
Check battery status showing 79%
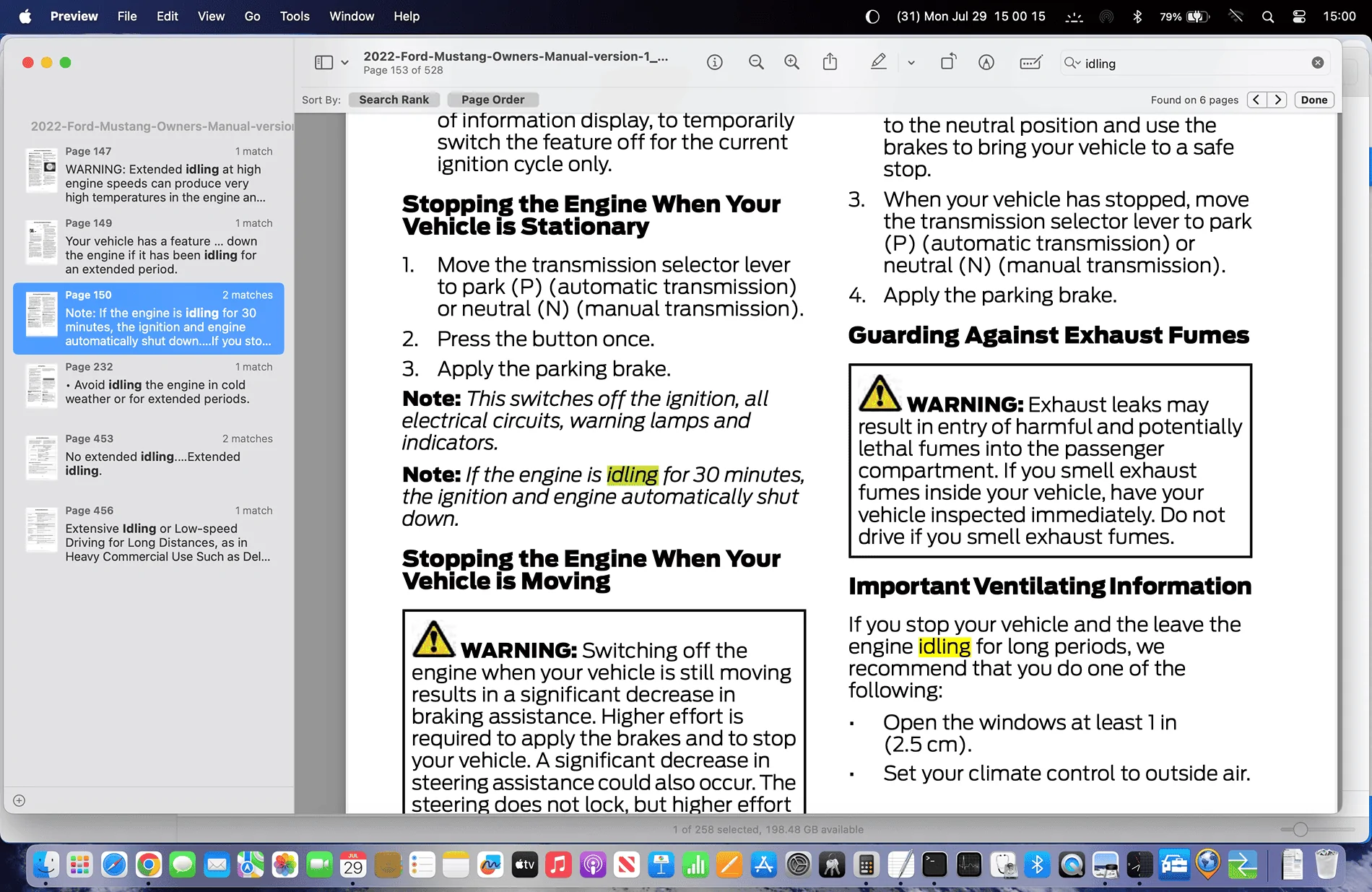click(x=1184, y=16)
